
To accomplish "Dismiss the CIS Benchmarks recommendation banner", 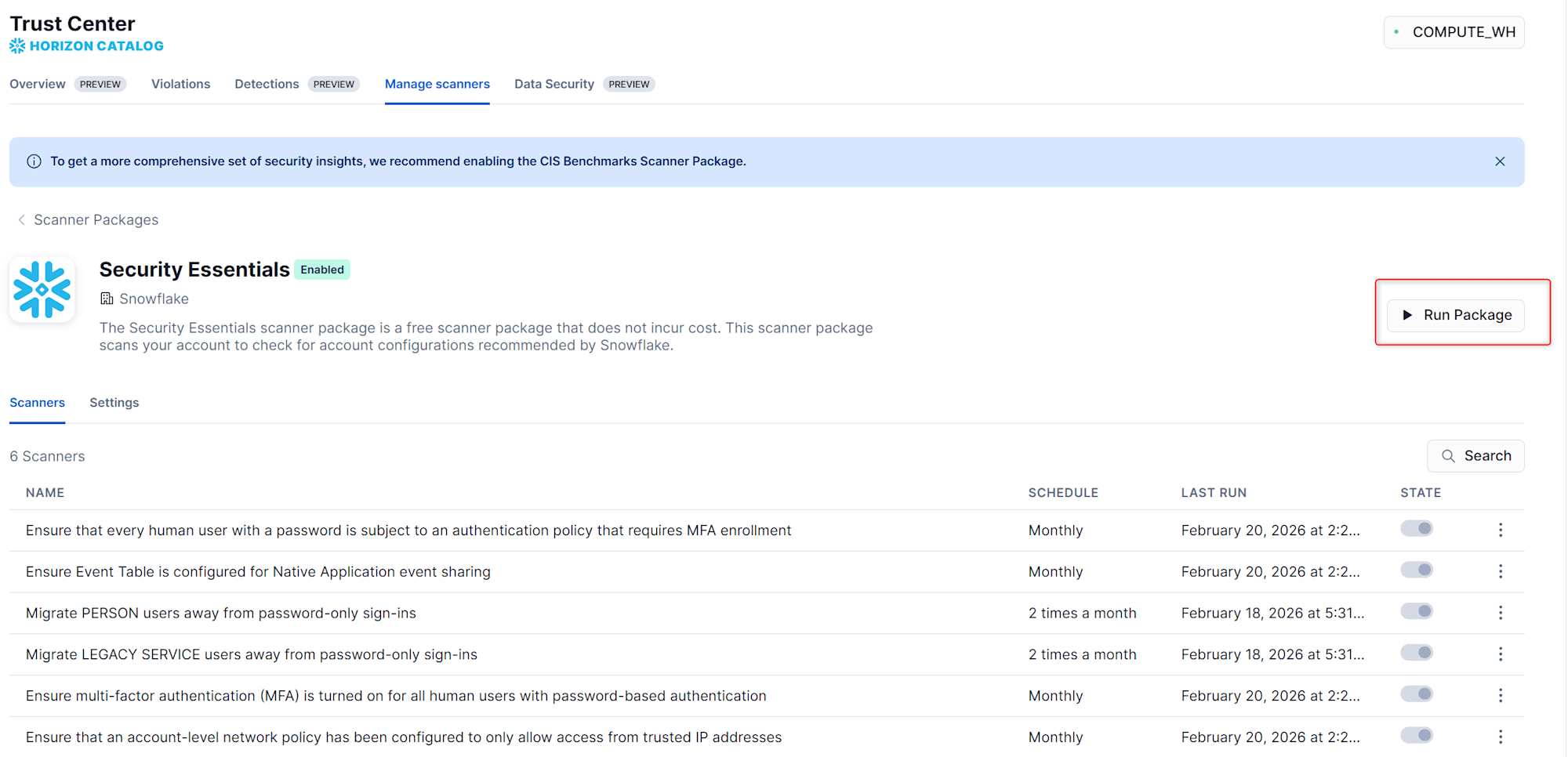I will tap(1499, 161).
